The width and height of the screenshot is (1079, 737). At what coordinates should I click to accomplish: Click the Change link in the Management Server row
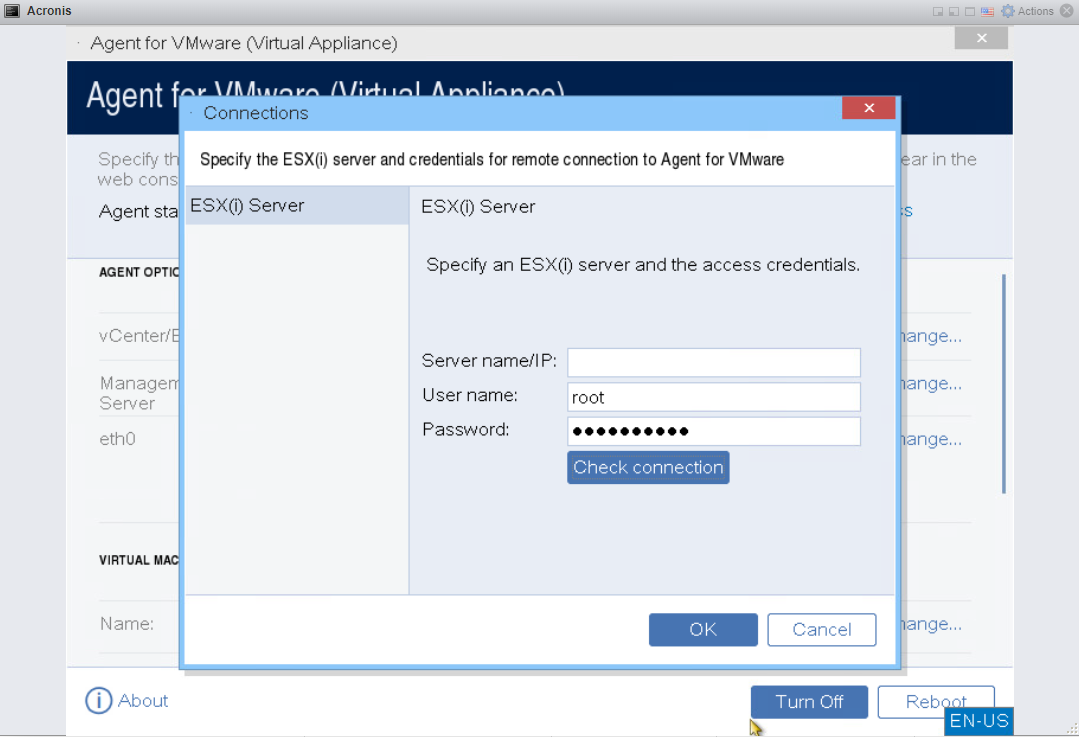[931, 383]
